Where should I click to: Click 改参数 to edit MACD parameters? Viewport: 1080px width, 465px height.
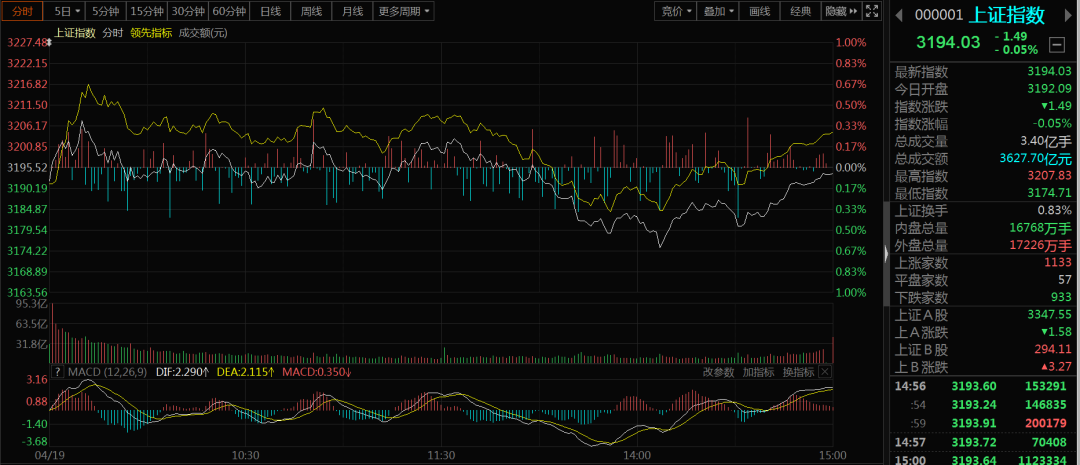click(719, 372)
